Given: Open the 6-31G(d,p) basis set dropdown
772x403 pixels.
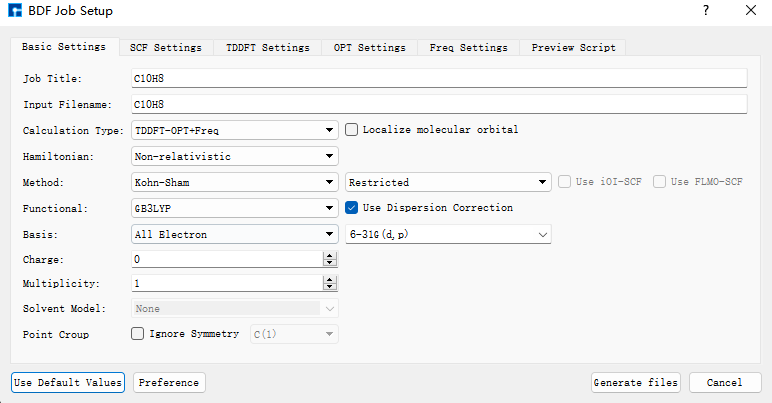Looking at the screenshot, I should click(x=448, y=234).
